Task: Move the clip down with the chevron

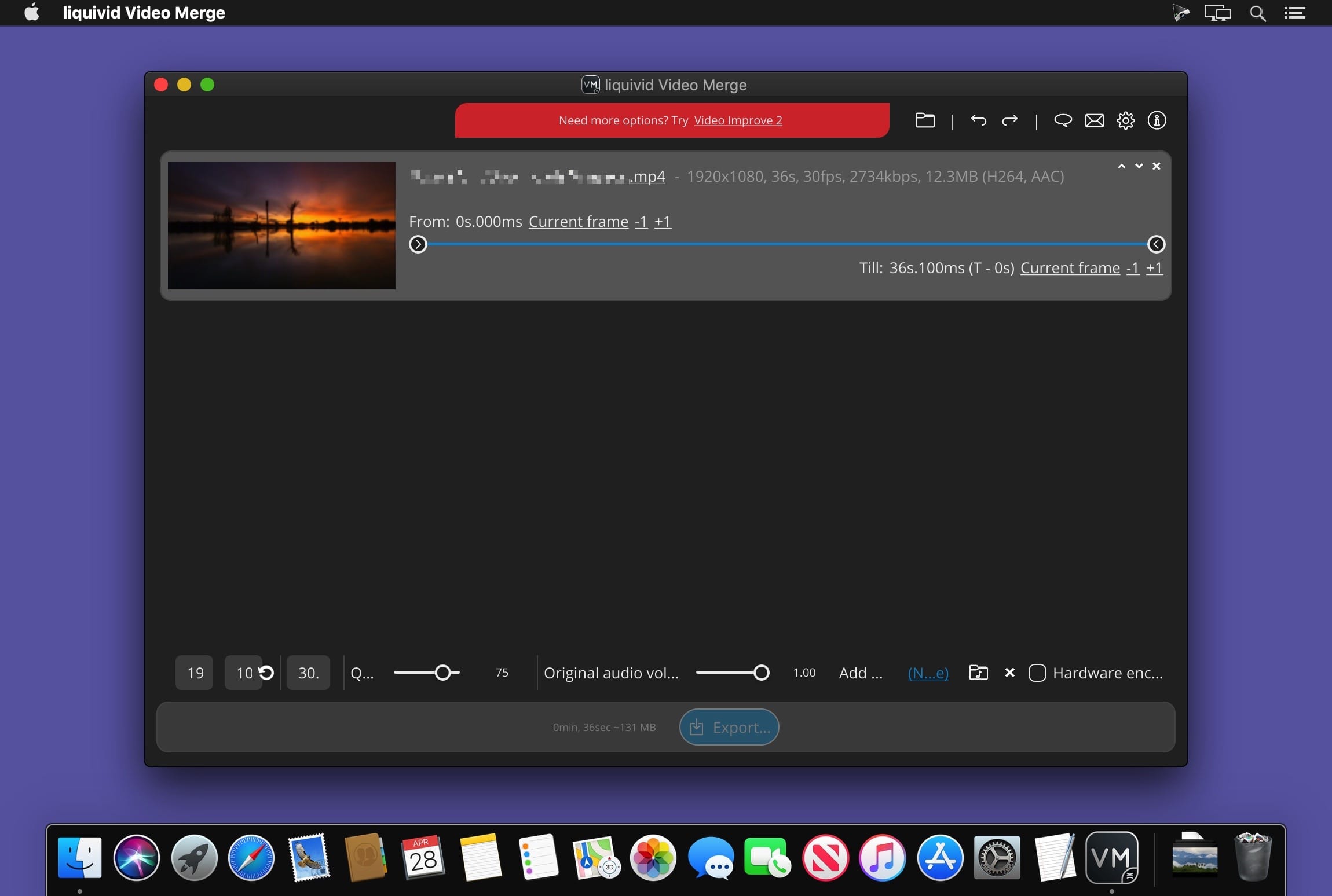Action: click(x=1139, y=166)
